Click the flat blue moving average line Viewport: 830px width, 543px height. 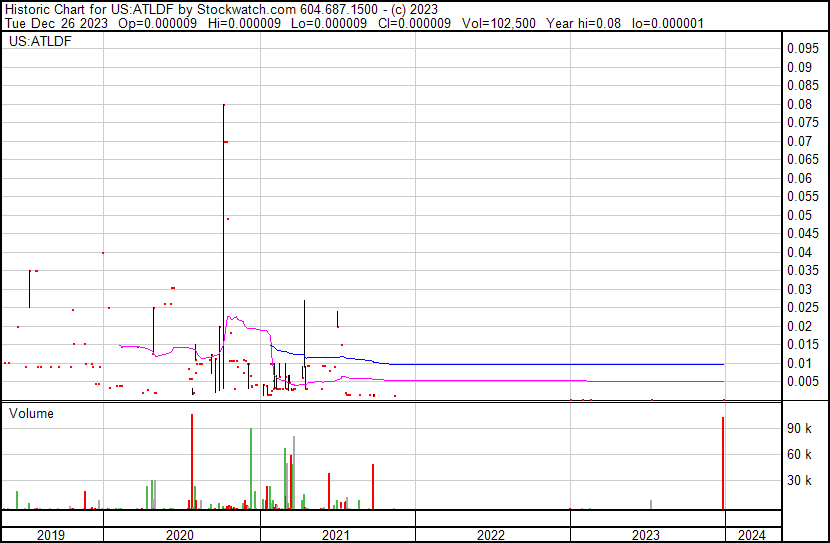(550, 364)
